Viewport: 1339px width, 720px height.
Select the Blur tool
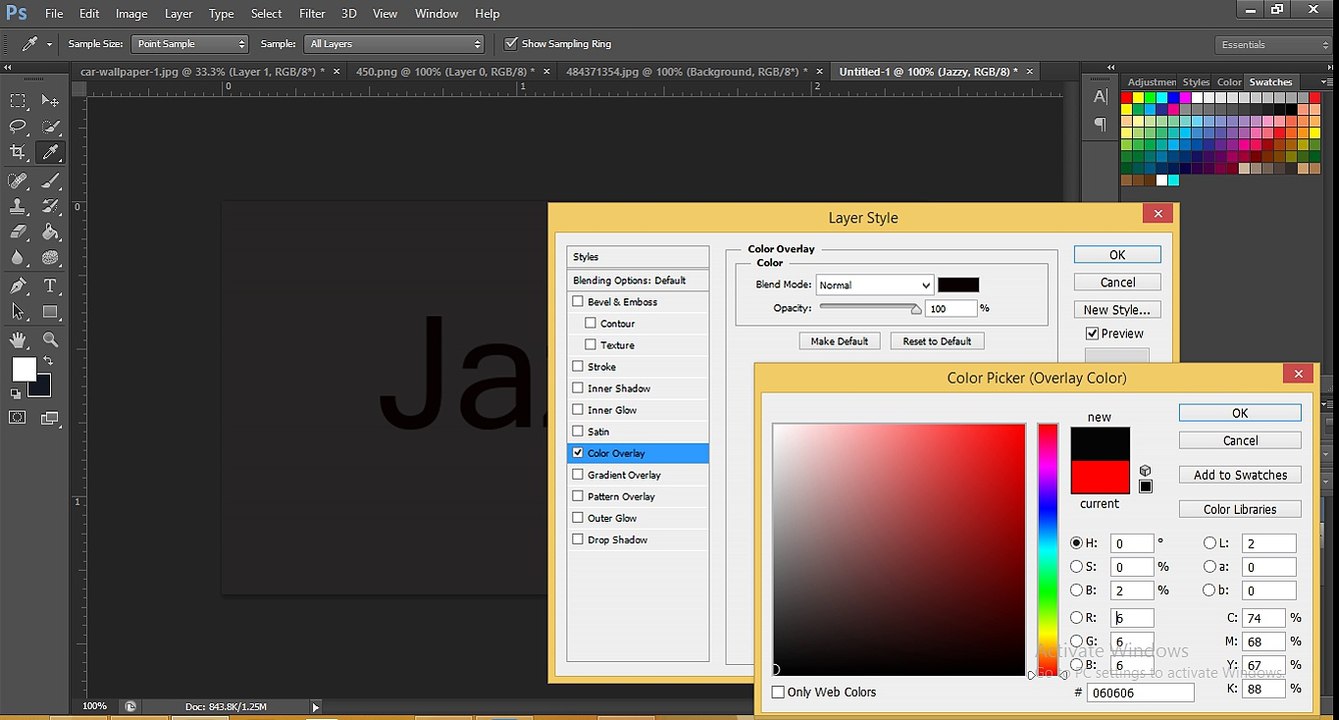pos(18,257)
